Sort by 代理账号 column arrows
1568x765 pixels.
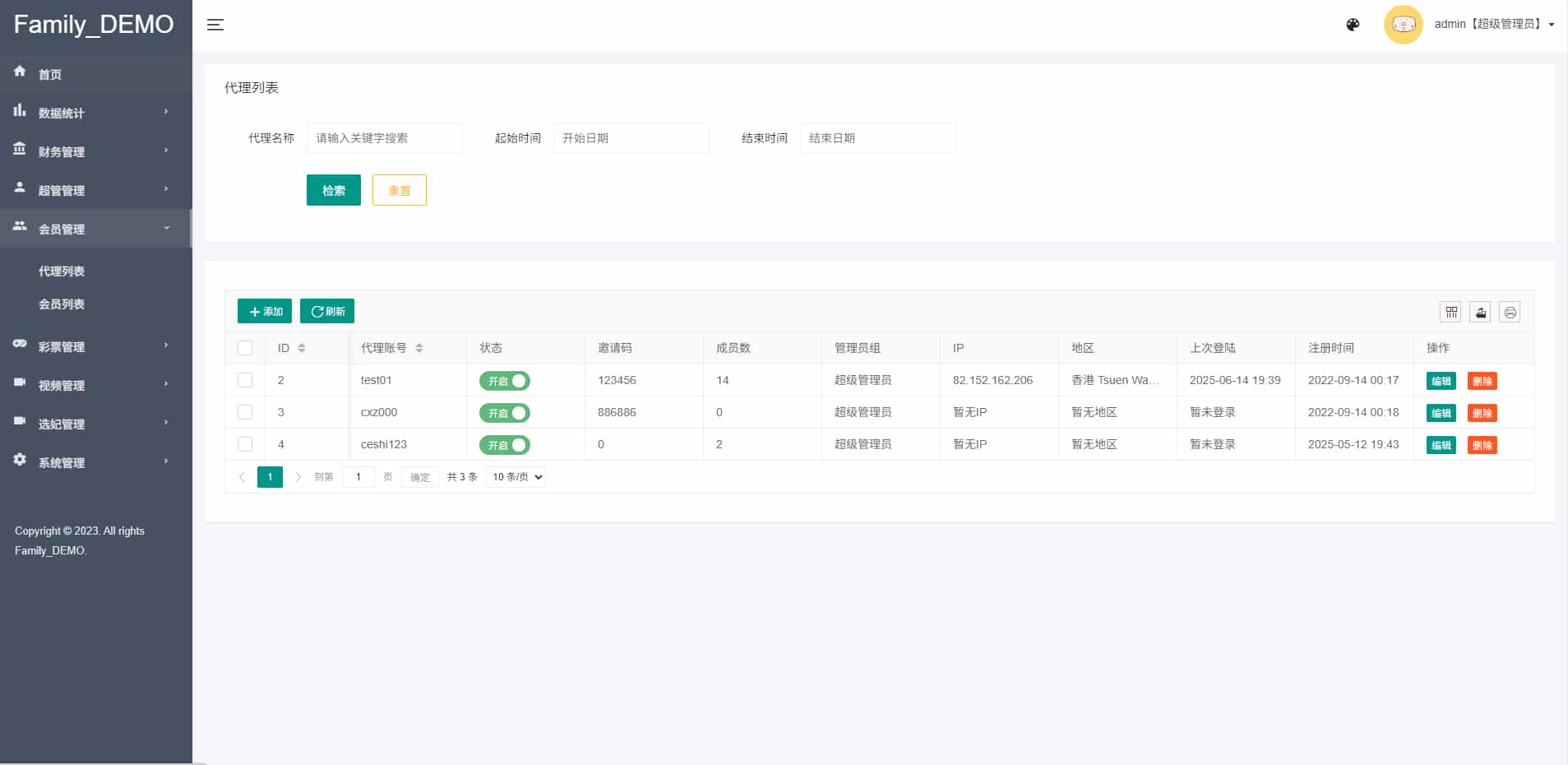[419, 348]
